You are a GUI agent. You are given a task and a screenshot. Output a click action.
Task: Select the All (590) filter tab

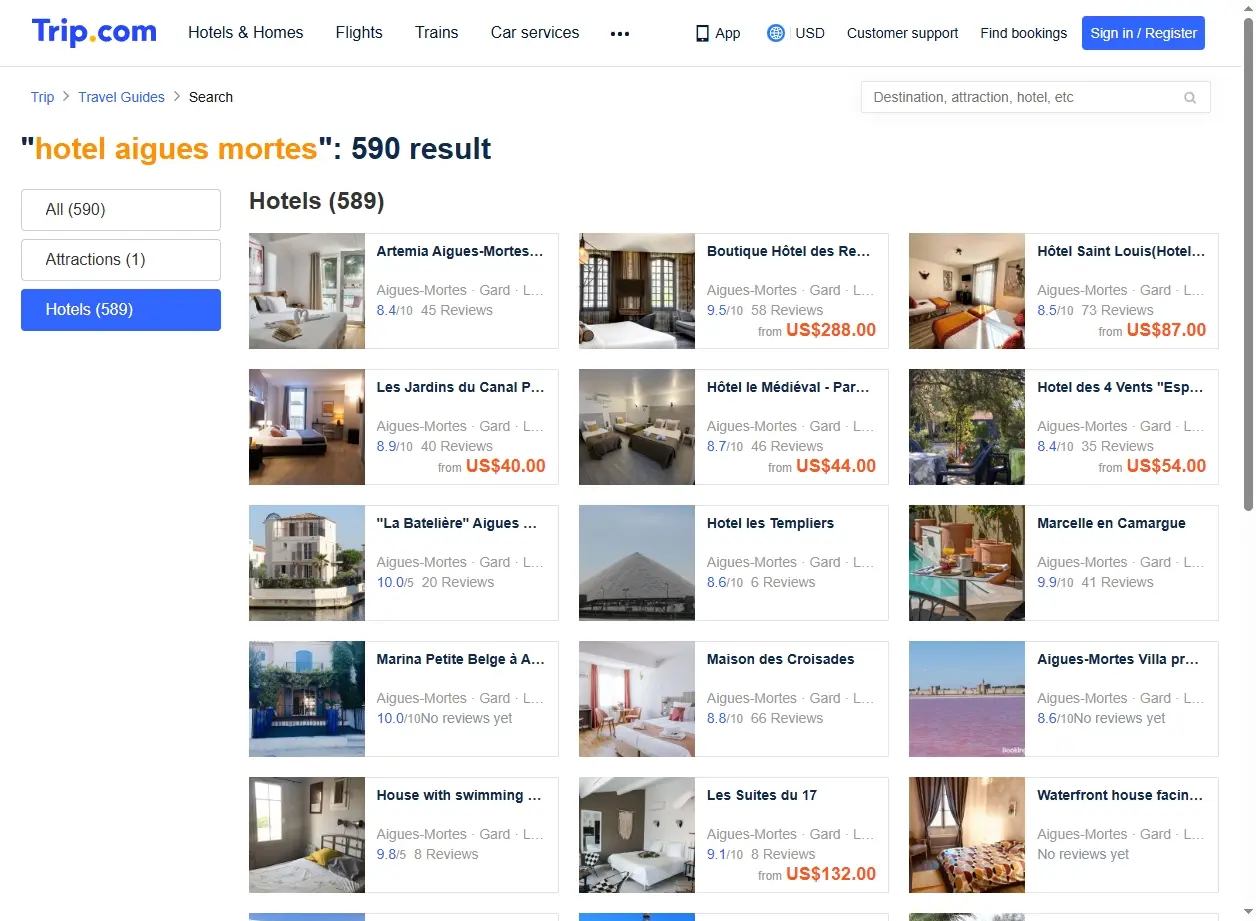tap(121, 210)
